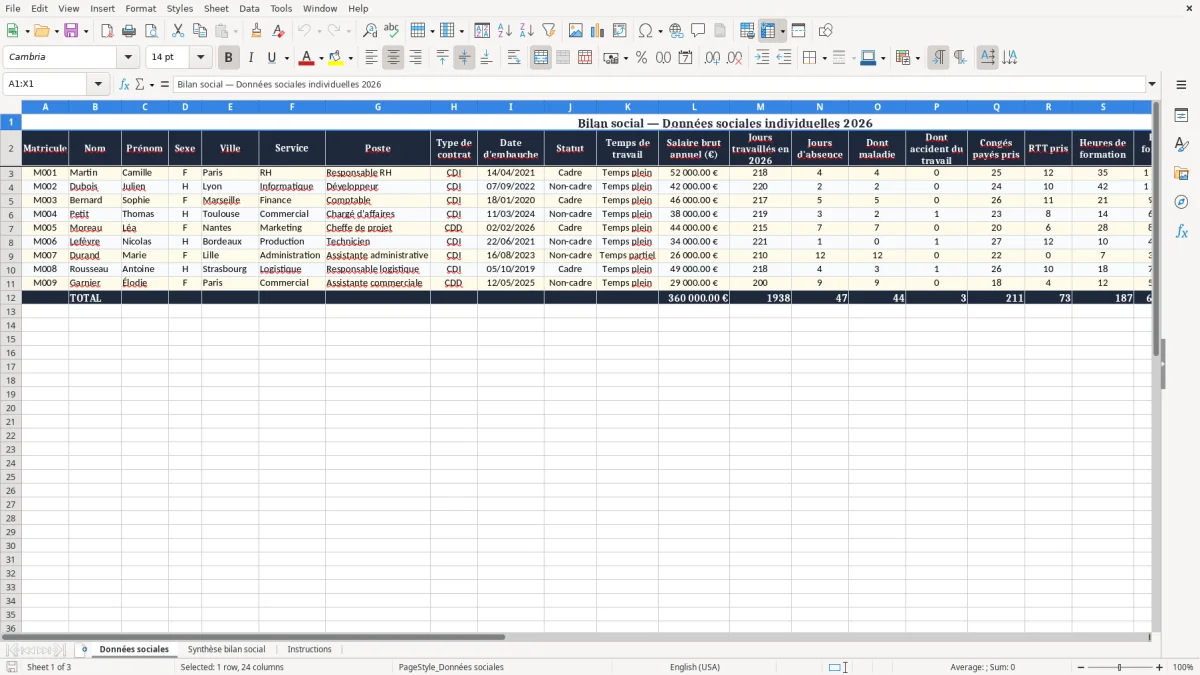Click Define print area icon
This screenshot has height=675, width=1200.
(x=747, y=31)
